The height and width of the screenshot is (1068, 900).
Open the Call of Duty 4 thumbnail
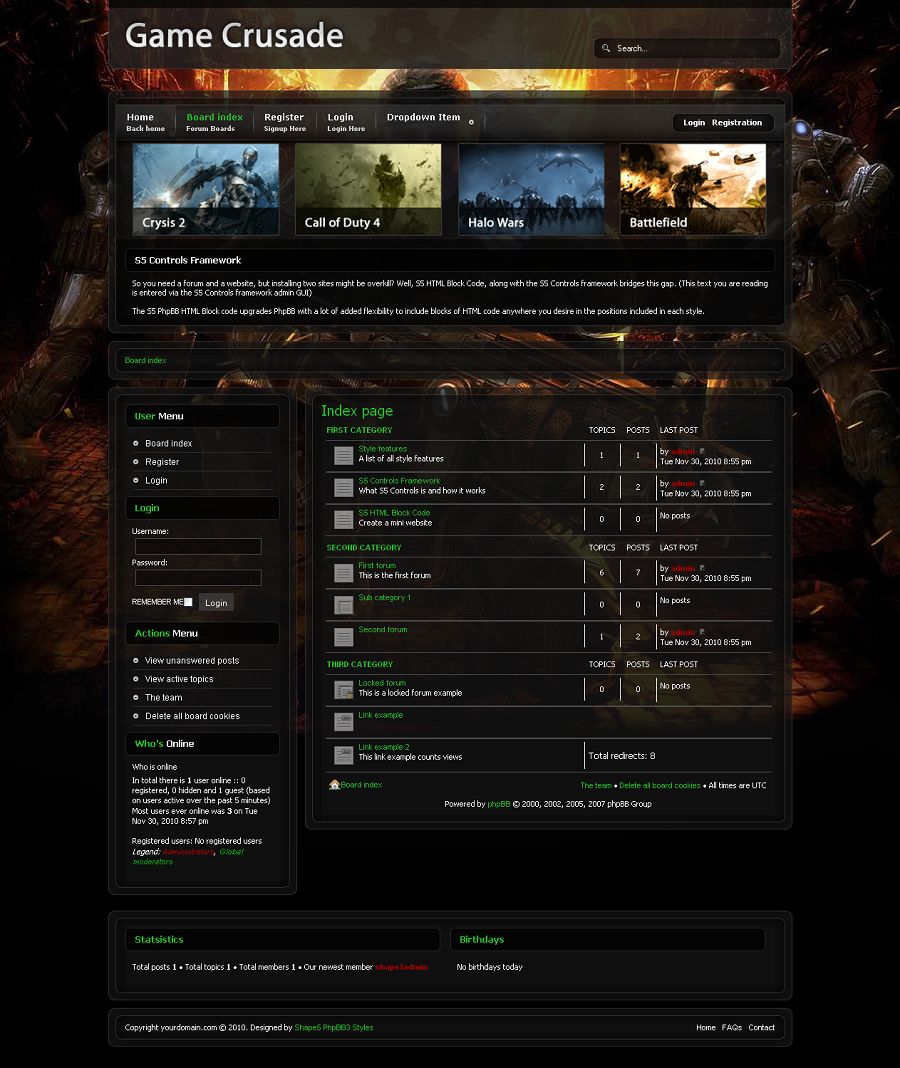[368, 189]
